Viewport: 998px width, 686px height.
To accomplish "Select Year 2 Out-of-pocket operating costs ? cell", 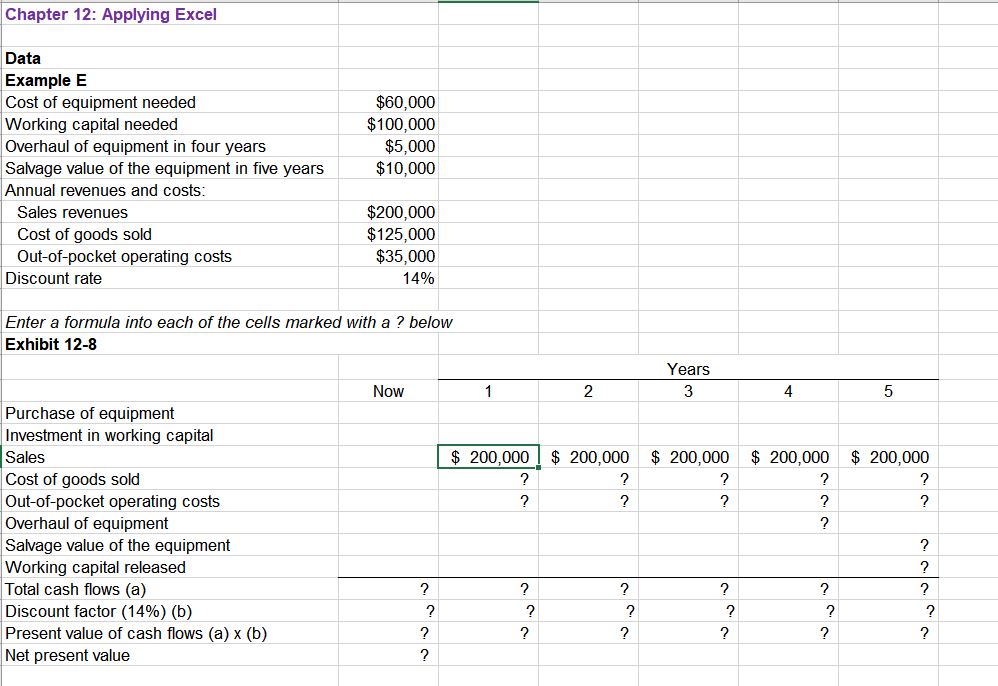I will coord(588,501).
